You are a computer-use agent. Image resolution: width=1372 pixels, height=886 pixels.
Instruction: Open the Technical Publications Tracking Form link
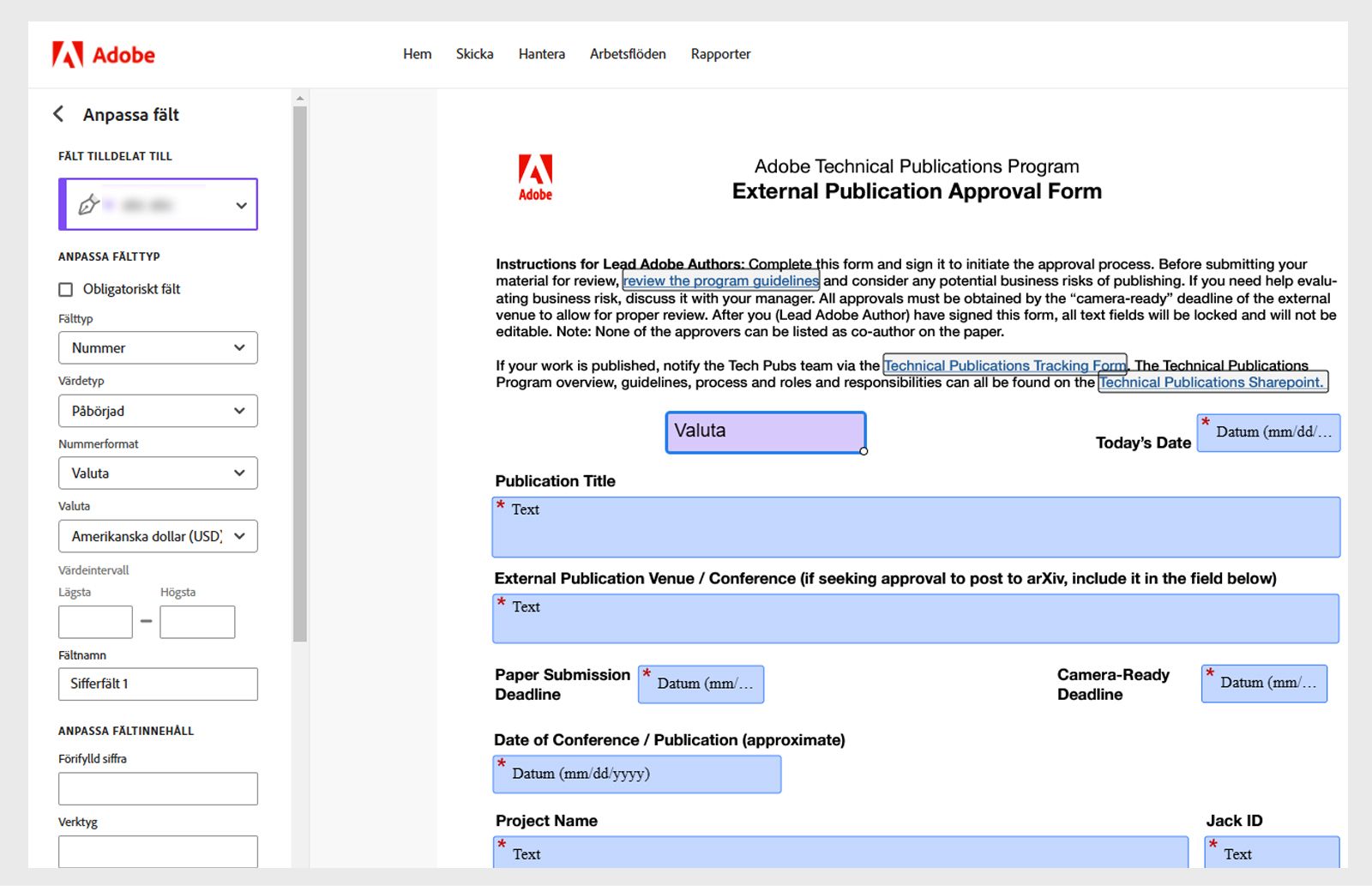coord(1005,365)
